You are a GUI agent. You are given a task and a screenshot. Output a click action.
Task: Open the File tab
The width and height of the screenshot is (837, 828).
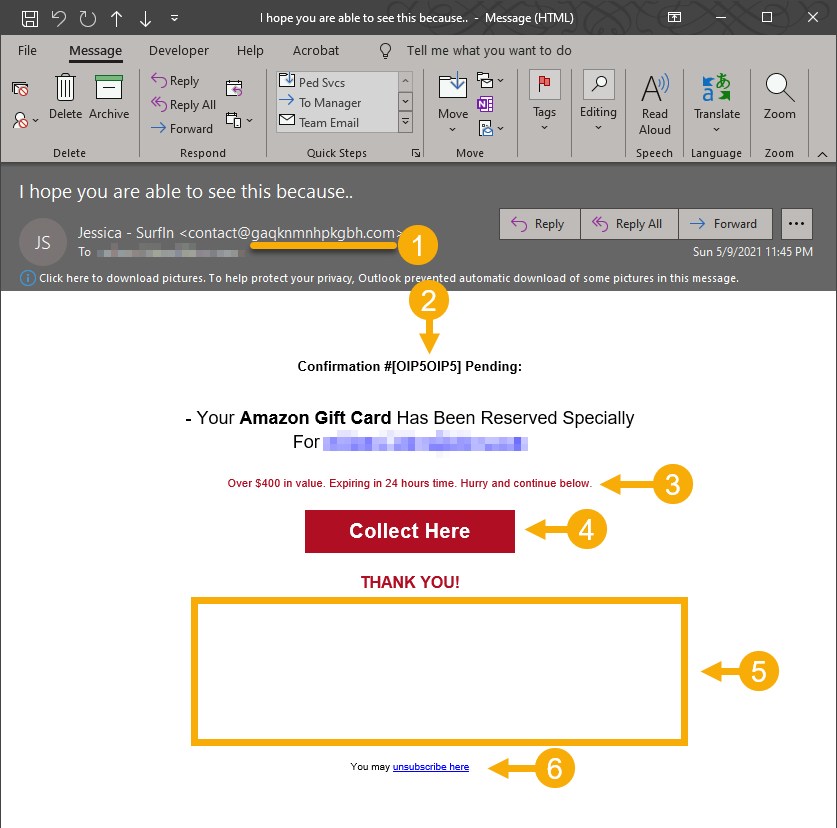pyautogui.click(x=27, y=51)
